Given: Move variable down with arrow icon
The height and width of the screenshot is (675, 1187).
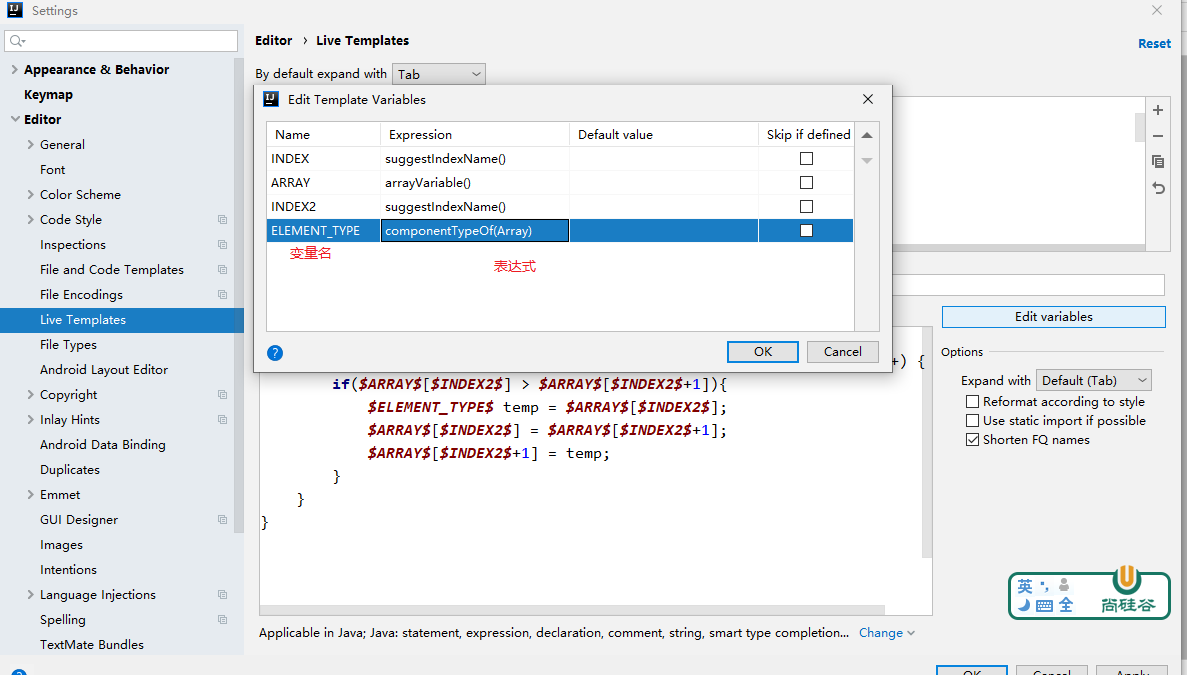Looking at the screenshot, I should [867, 160].
